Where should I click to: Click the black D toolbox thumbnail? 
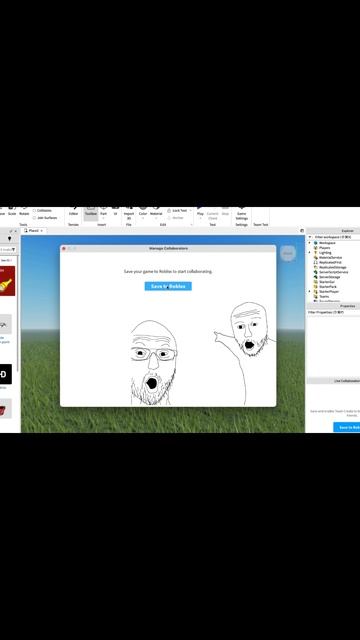tap(5, 374)
